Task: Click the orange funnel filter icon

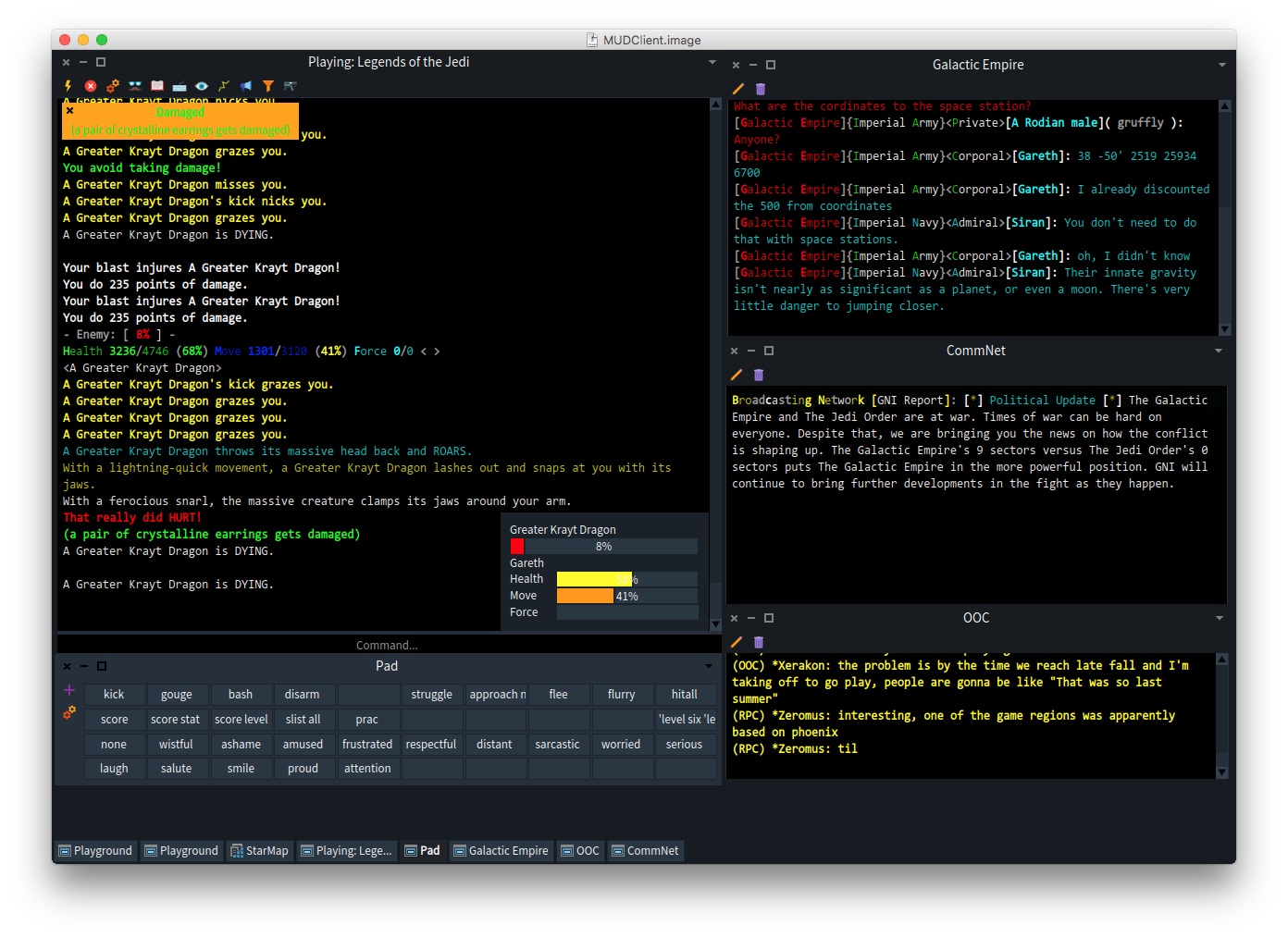Action: click(x=268, y=86)
